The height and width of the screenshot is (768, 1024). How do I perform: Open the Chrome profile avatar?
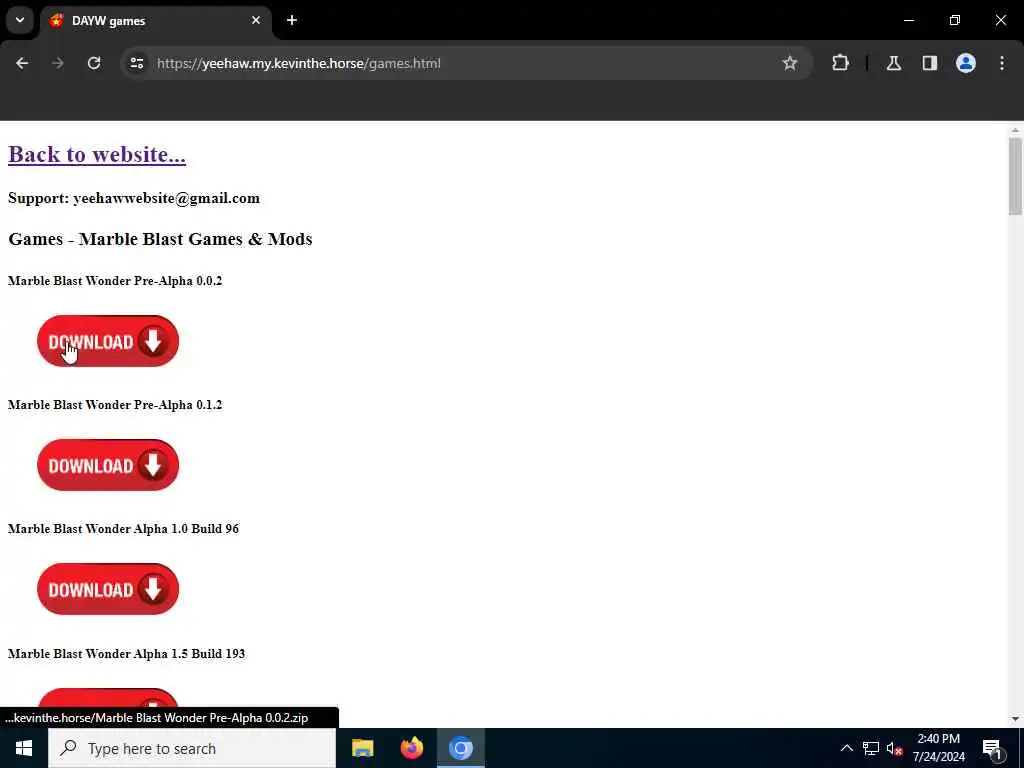pyautogui.click(x=965, y=63)
